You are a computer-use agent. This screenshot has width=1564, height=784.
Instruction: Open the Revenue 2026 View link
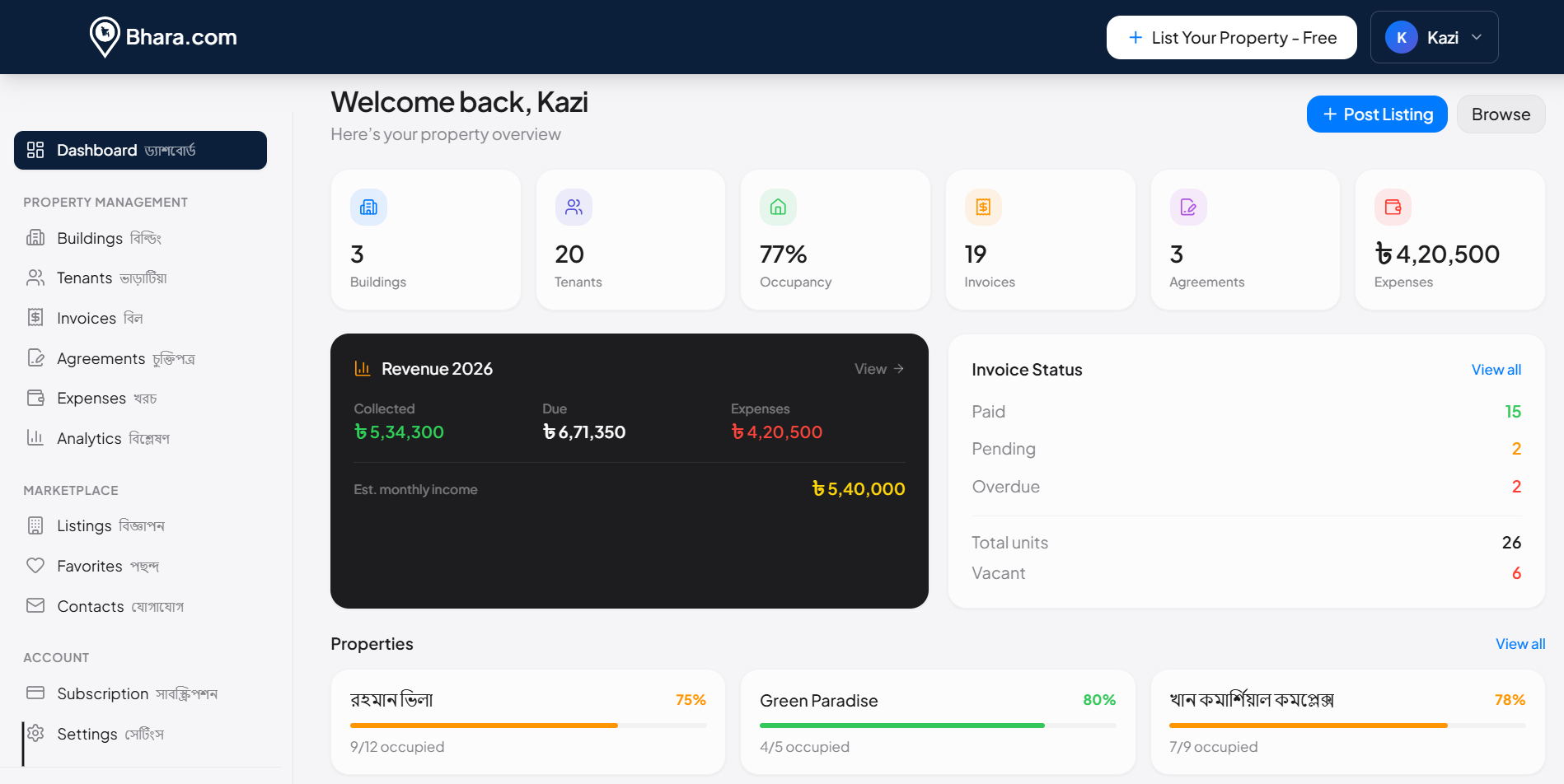click(x=878, y=369)
